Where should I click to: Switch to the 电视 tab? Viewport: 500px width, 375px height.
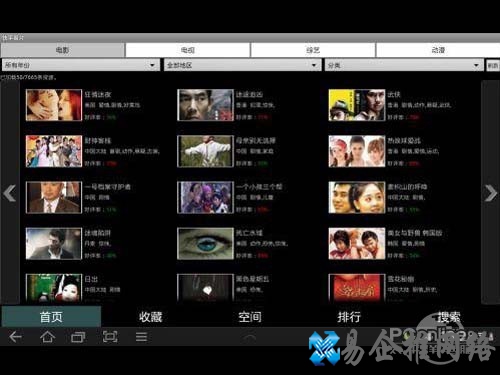(x=188, y=50)
